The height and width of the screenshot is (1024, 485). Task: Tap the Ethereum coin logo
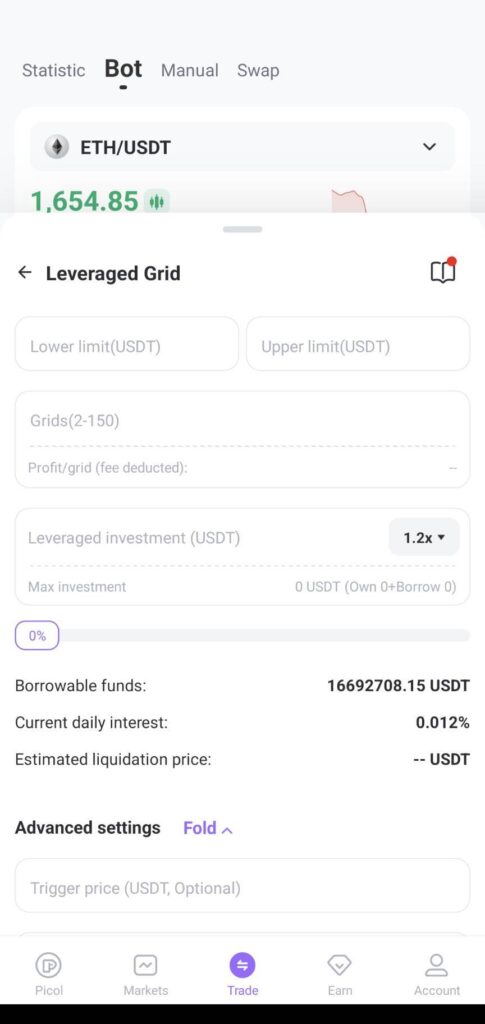57,147
